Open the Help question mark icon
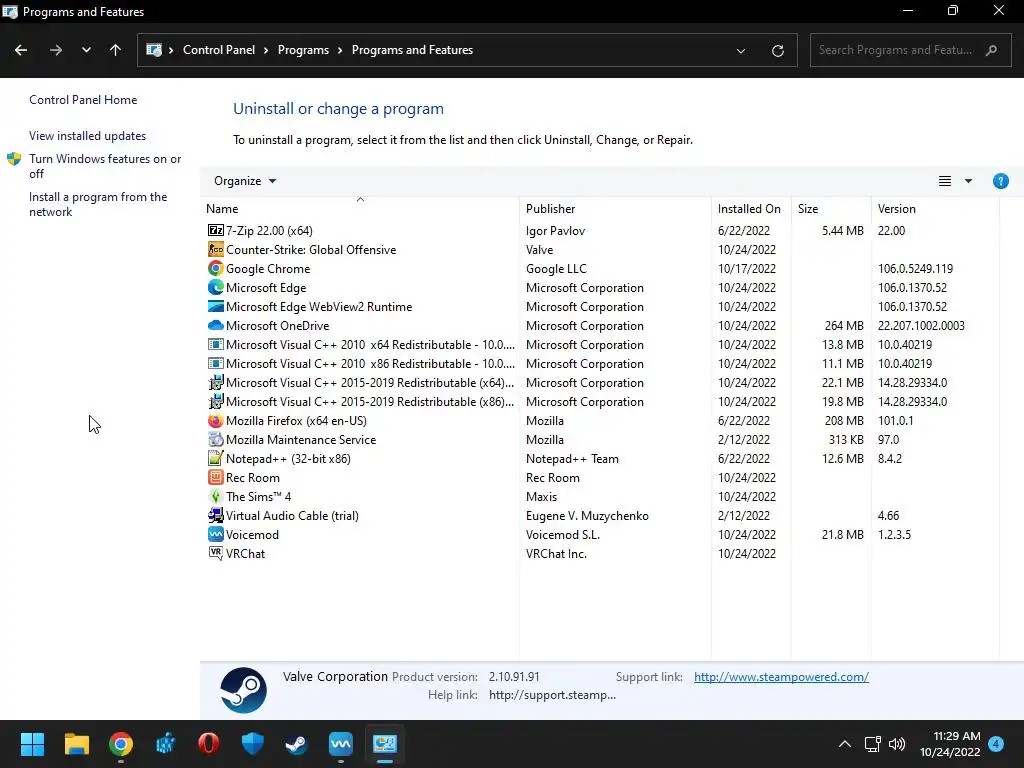Viewport: 1024px width, 768px height. (x=1000, y=181)
